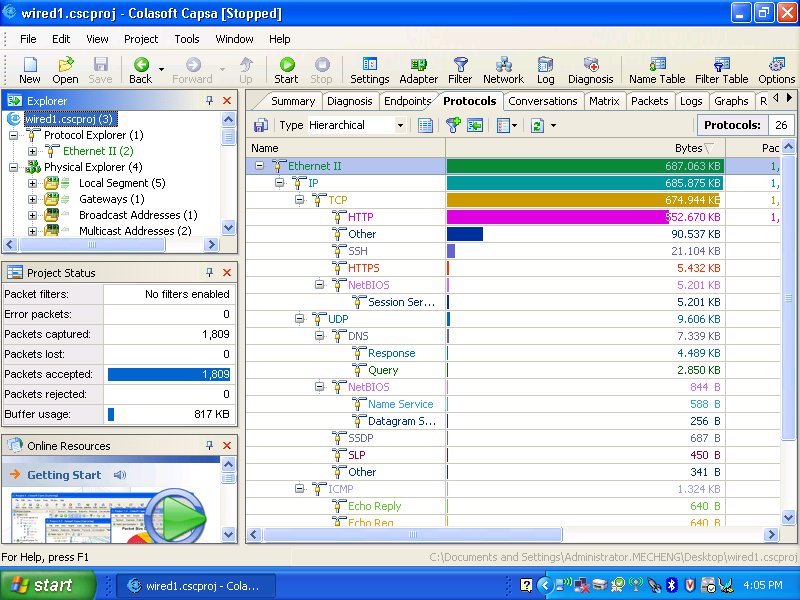Open the Type Hierarchical dropdown
800x600 pixels.
400,125
